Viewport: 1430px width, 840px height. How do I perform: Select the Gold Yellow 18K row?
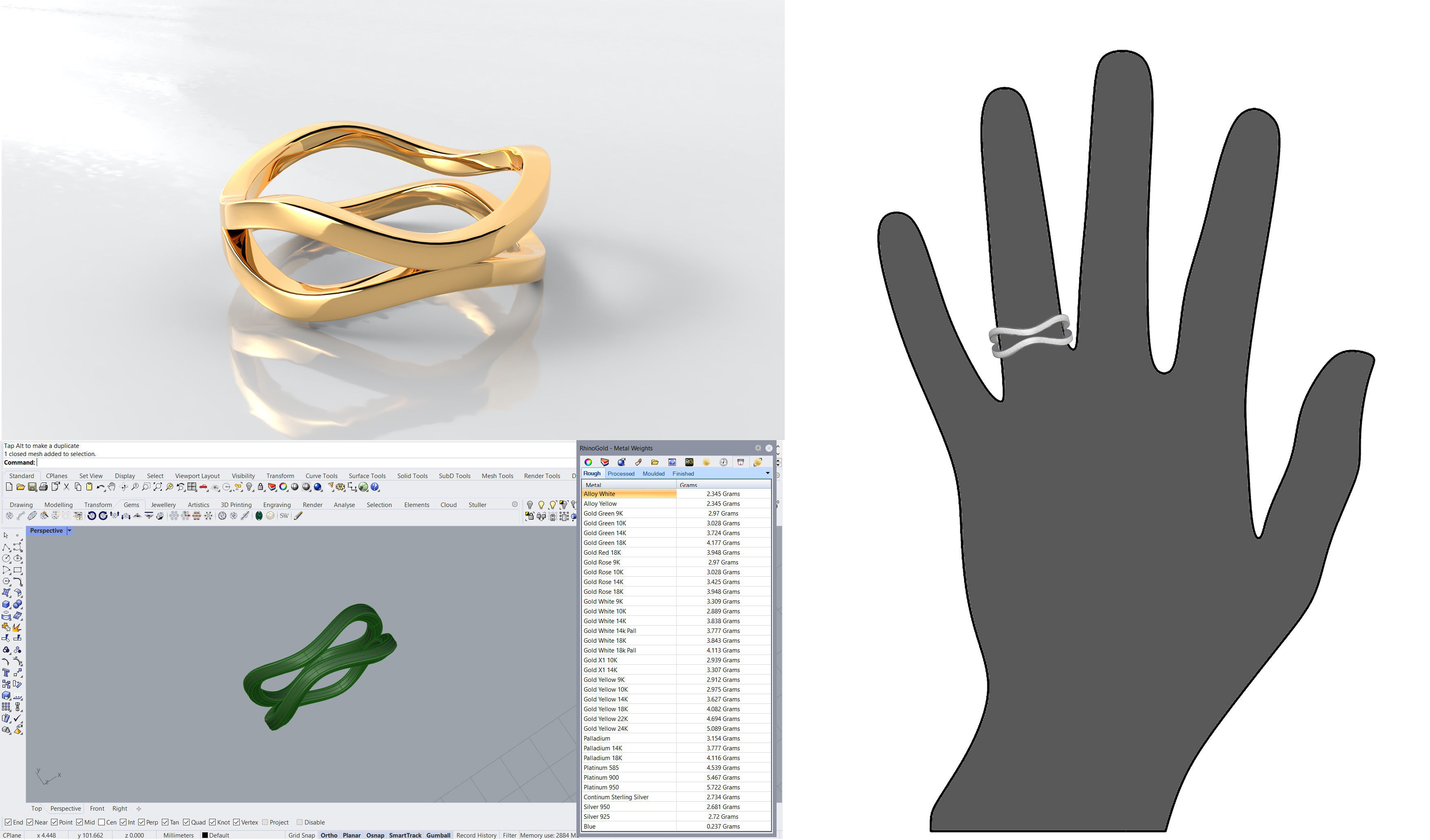pos(677,710)
